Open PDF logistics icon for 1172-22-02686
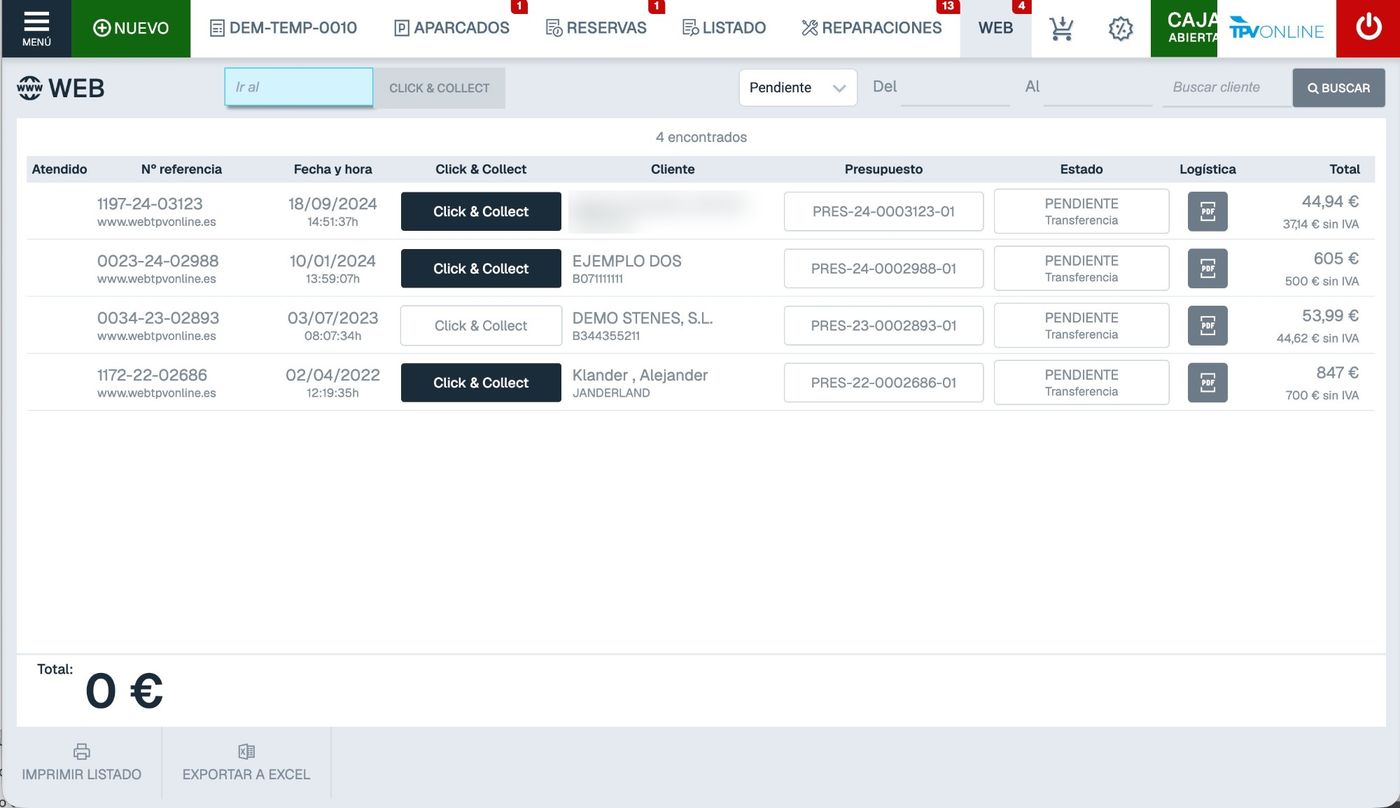The height and width of the screenshot is (808, 1400). pyautogui.click(x=1207, y=382)
